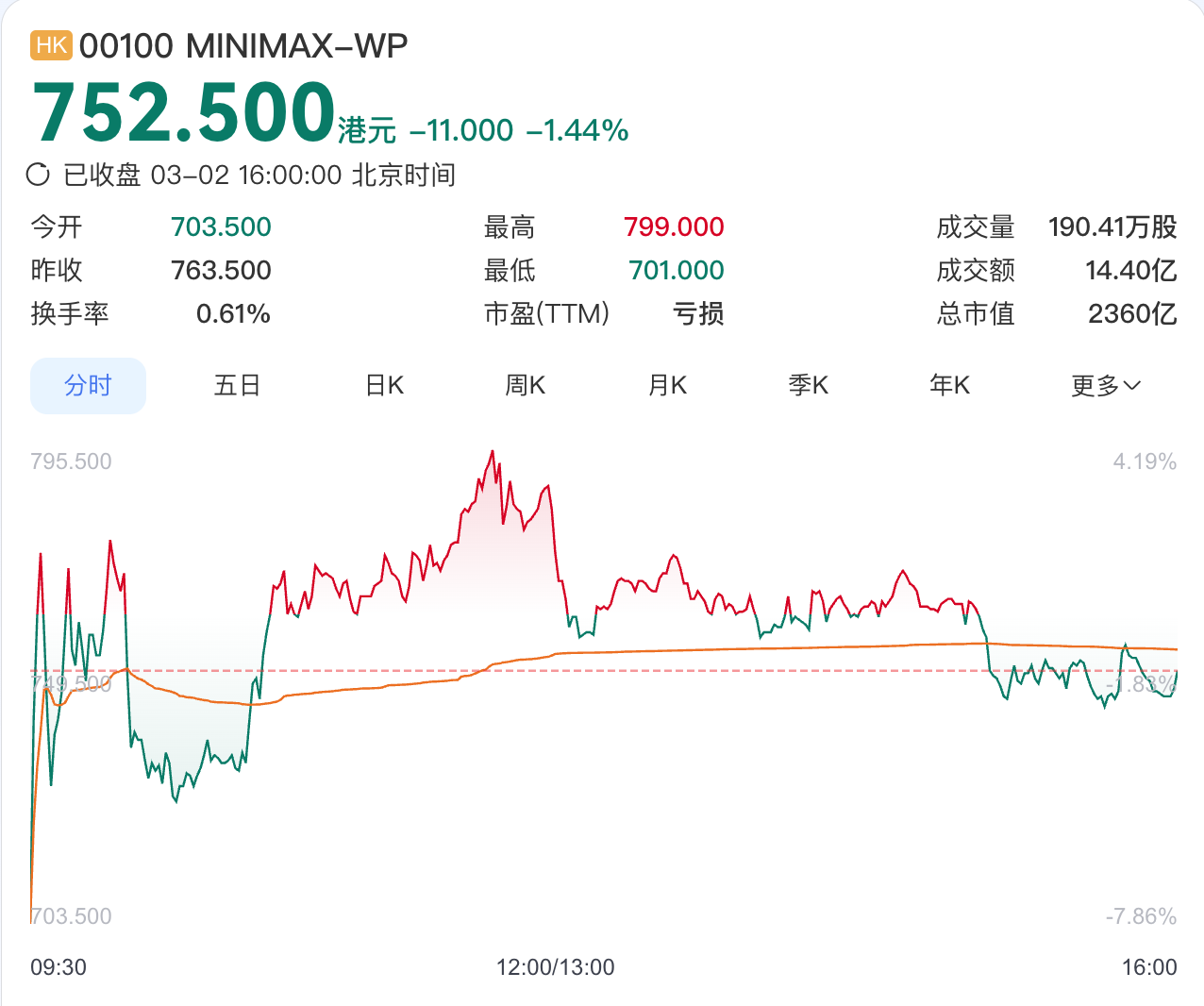Click the 总市值 value 2360亿
Screen dimensions: 1204x1006
(1132, 313)
